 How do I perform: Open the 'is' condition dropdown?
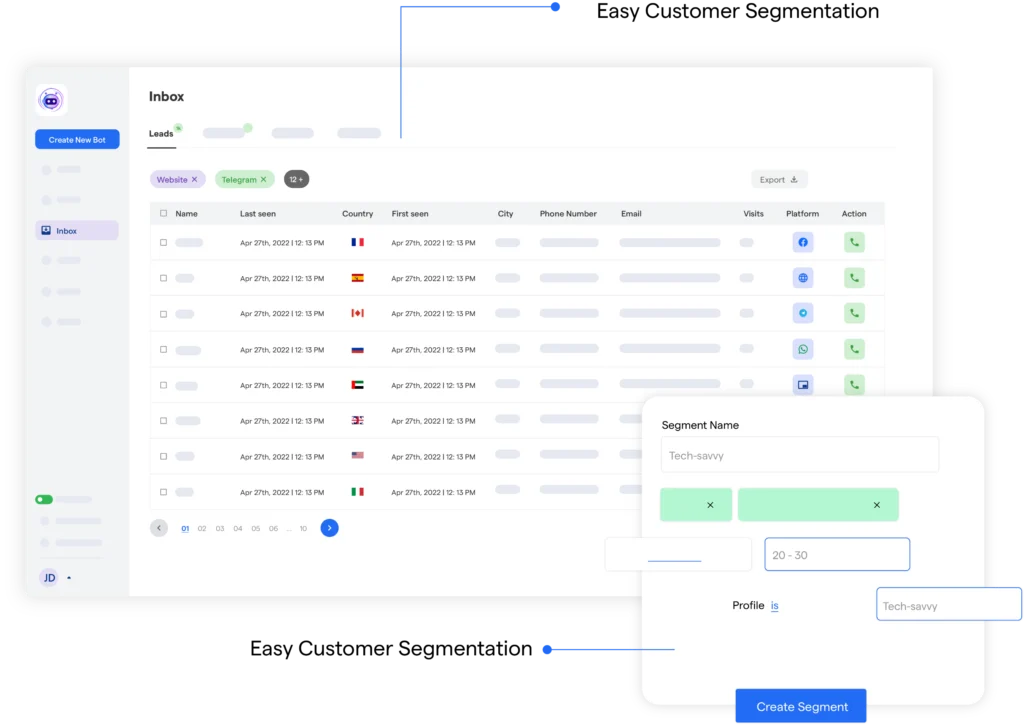pos(775,606)
